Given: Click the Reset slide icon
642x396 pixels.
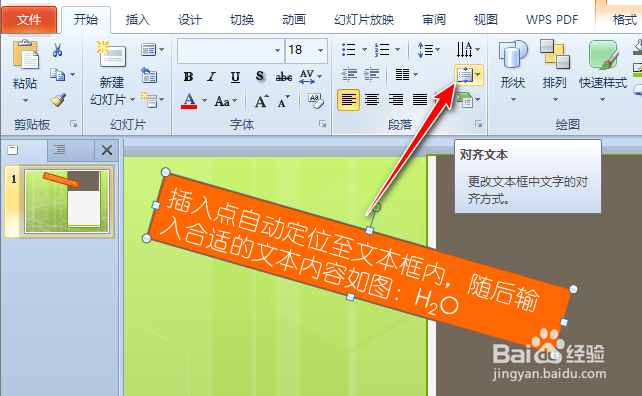Looking at the screenshot, I should (x=149, y=75).
